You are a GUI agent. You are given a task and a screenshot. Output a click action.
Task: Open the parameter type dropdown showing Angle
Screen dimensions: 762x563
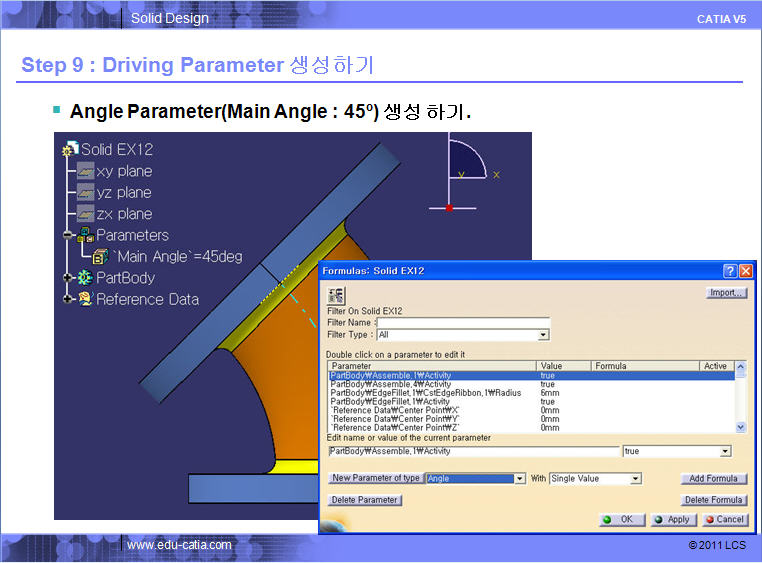pos(519,479)
